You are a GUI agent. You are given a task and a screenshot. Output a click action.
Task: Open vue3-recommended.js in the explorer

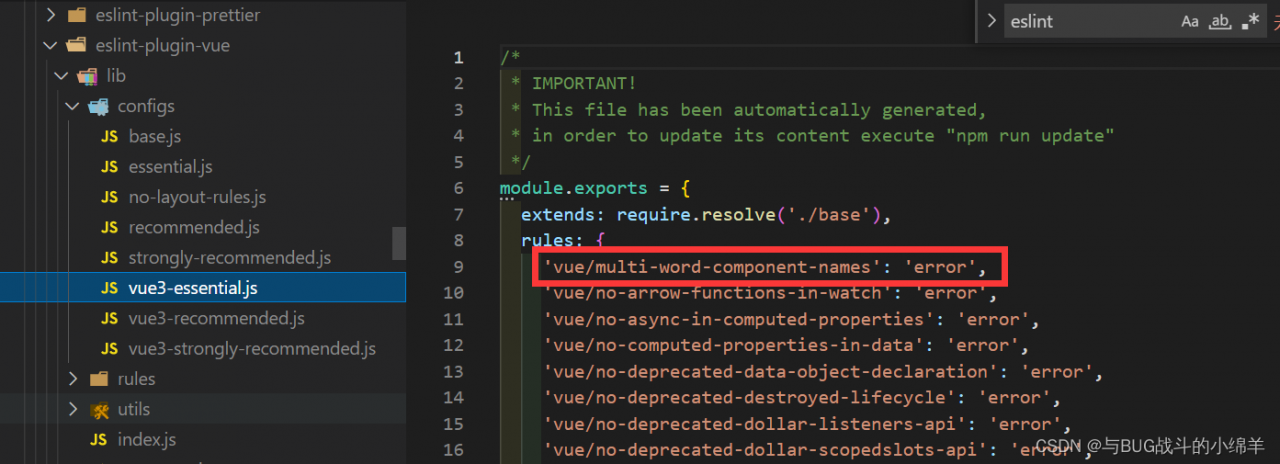(216, 319)
